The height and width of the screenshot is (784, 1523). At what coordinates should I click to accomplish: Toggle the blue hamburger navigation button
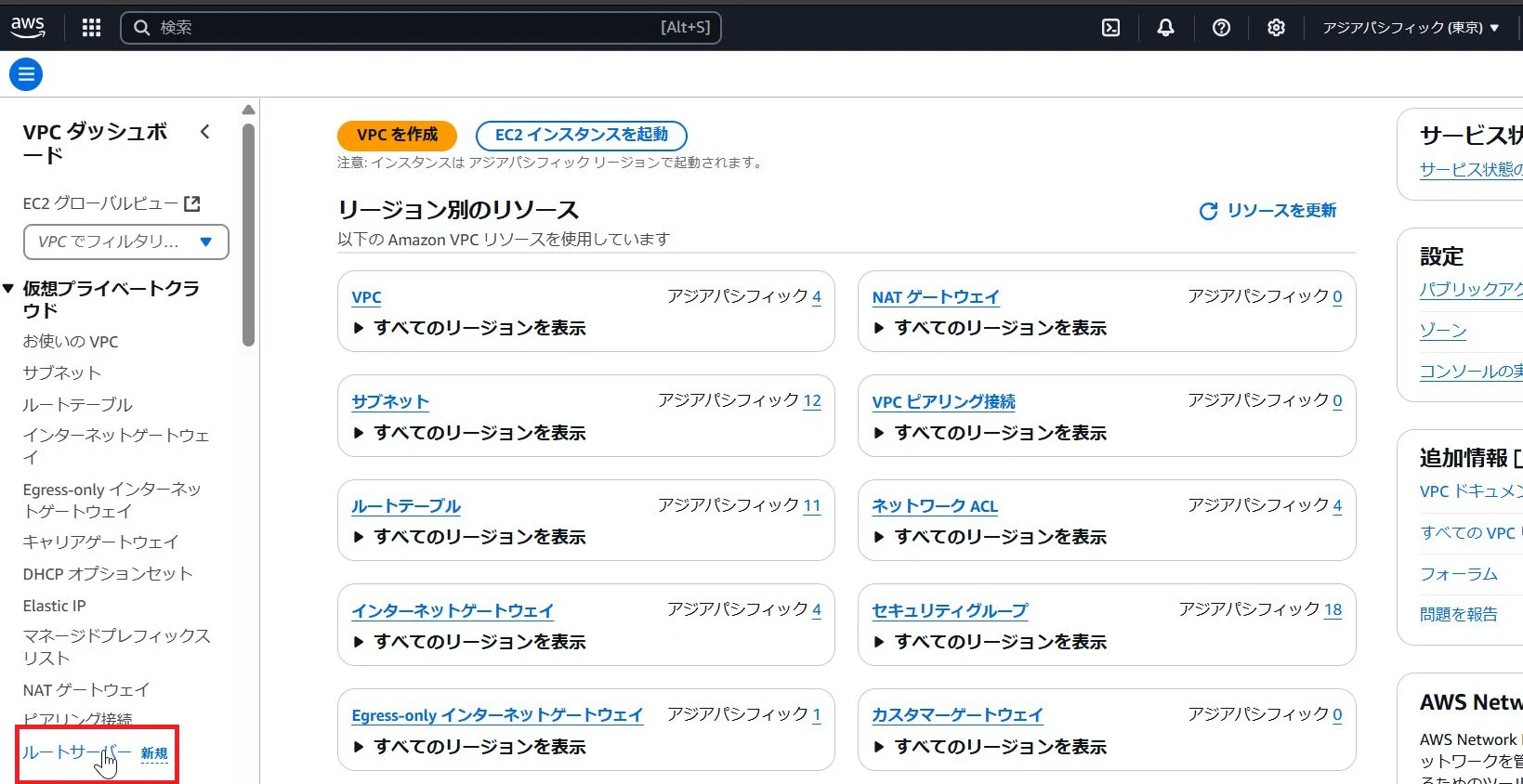click(26, 74)
